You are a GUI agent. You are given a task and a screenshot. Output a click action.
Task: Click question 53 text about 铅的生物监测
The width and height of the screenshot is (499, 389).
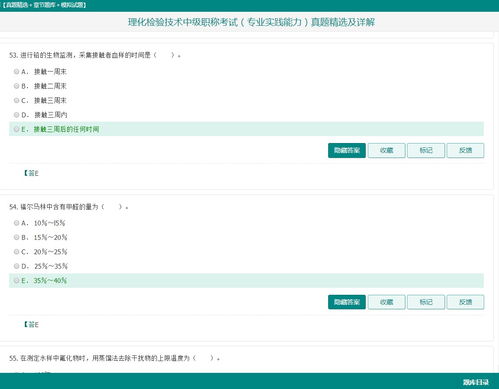pyautogui.click(x=95, y=55)
